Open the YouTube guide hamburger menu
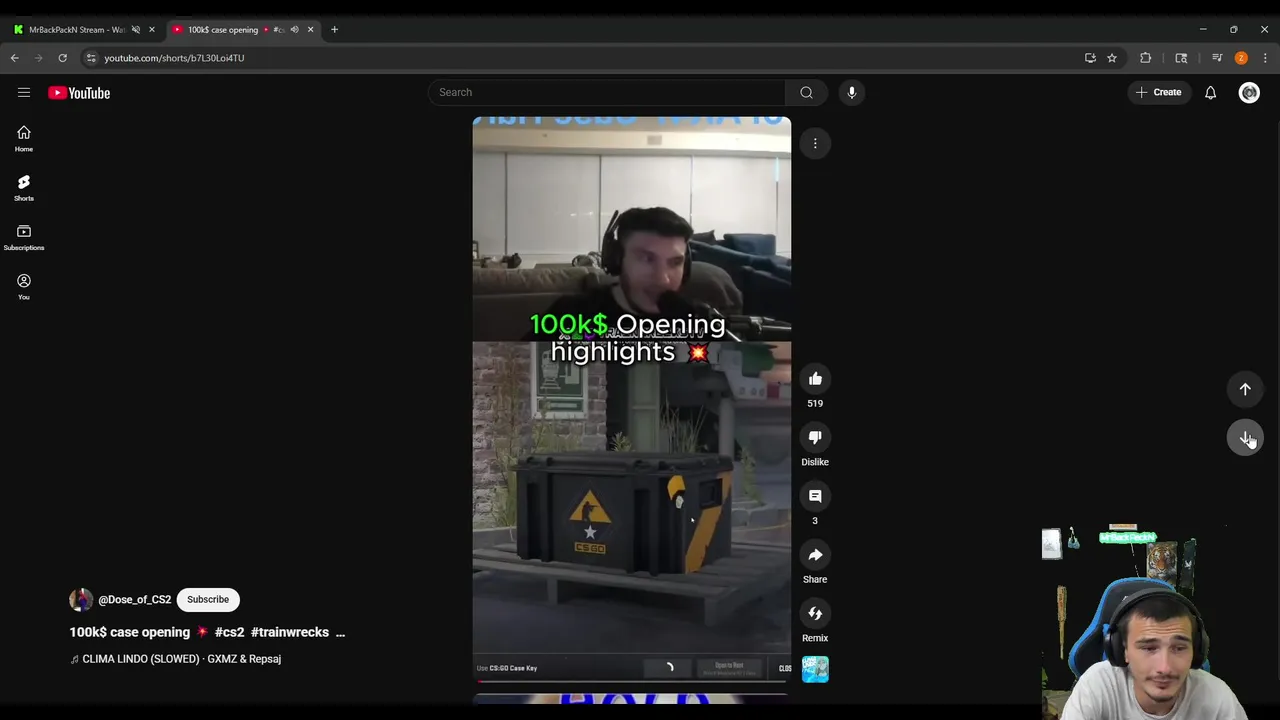1280x720 pixels. pos(24,92)
